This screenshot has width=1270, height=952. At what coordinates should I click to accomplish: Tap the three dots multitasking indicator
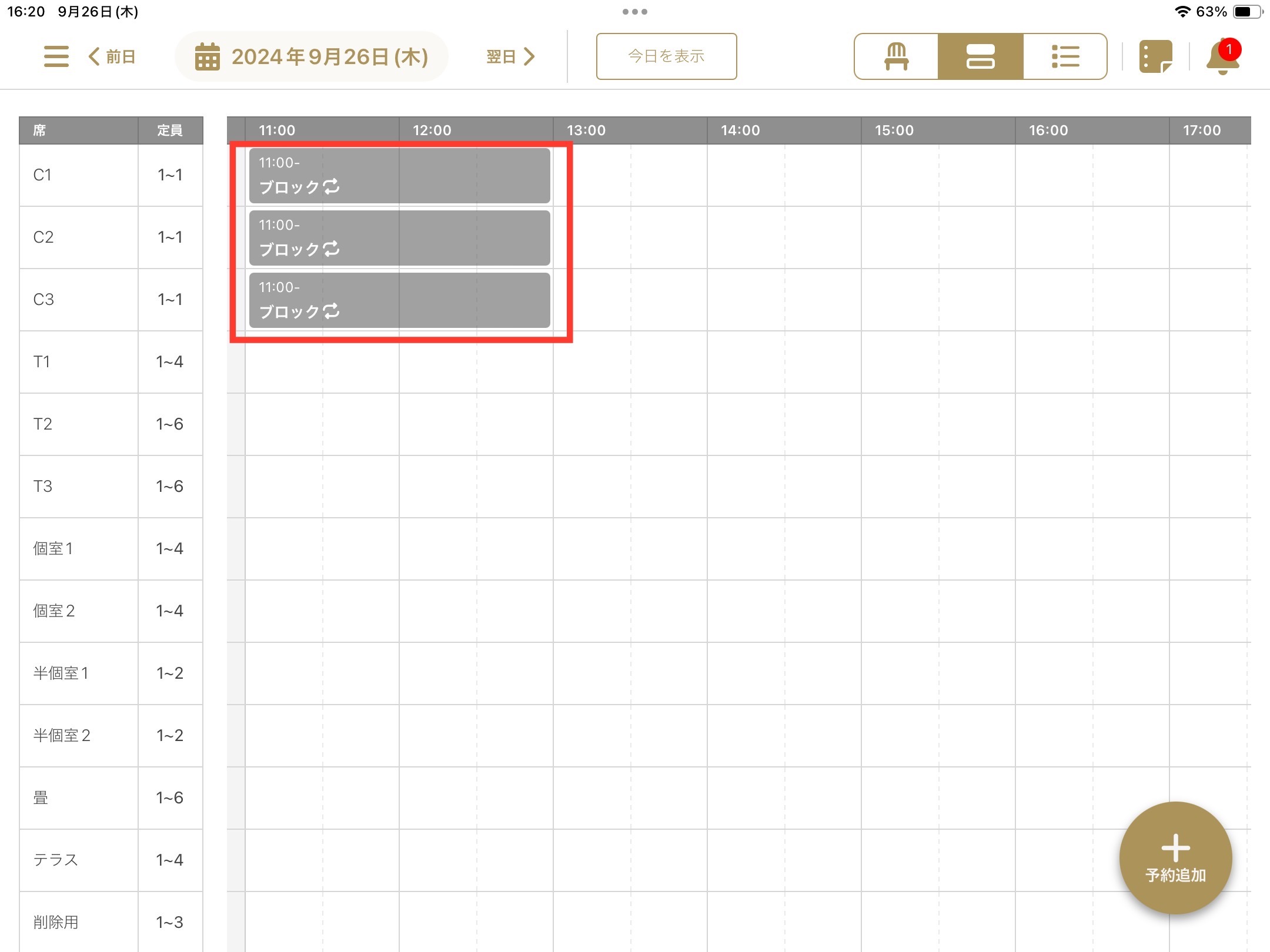(634, 12)
